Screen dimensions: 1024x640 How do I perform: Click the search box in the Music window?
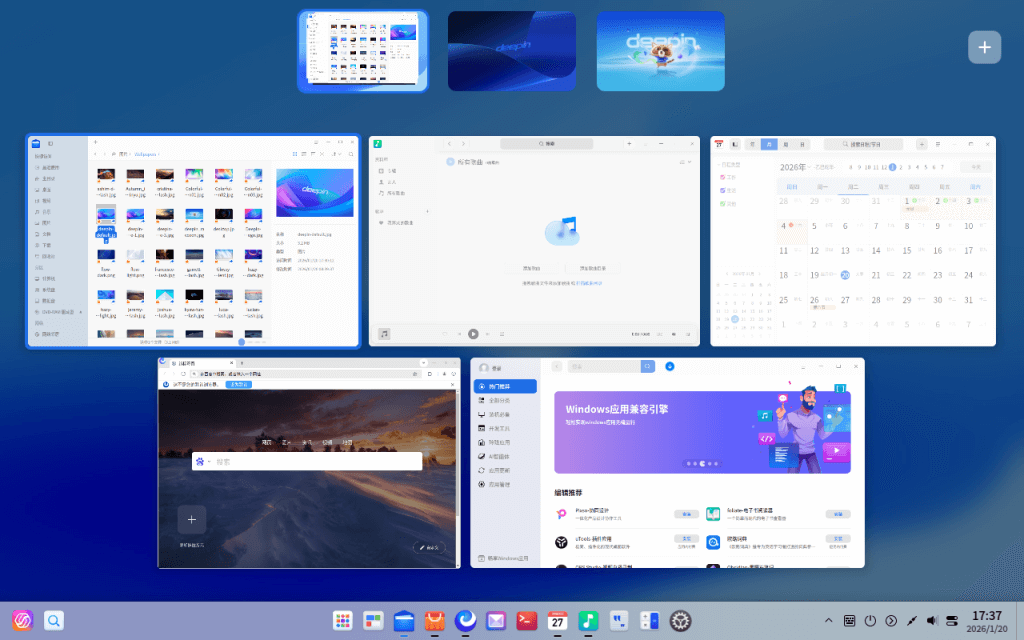click(547, 144)
